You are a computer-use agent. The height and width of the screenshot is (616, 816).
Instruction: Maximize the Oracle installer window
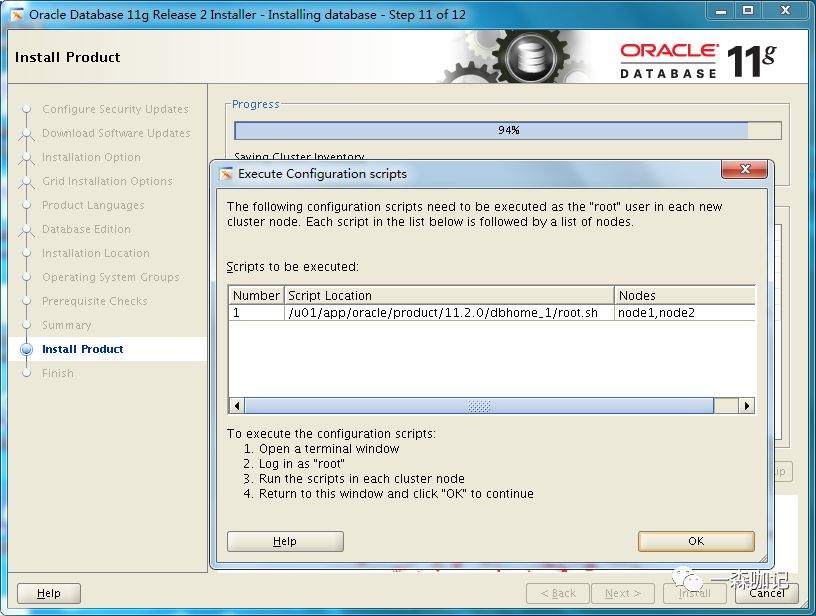(x=748, y=12)
